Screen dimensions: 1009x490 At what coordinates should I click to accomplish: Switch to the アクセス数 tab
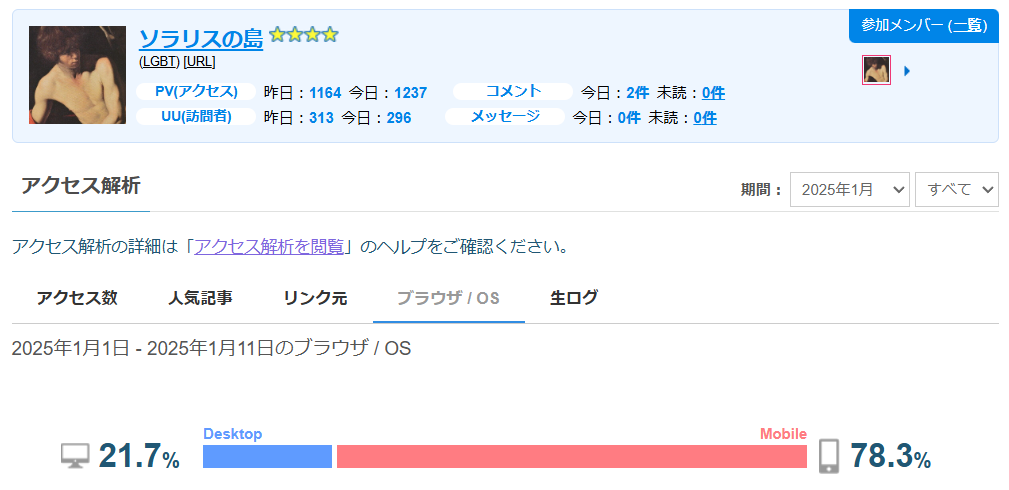coord(77,297)
